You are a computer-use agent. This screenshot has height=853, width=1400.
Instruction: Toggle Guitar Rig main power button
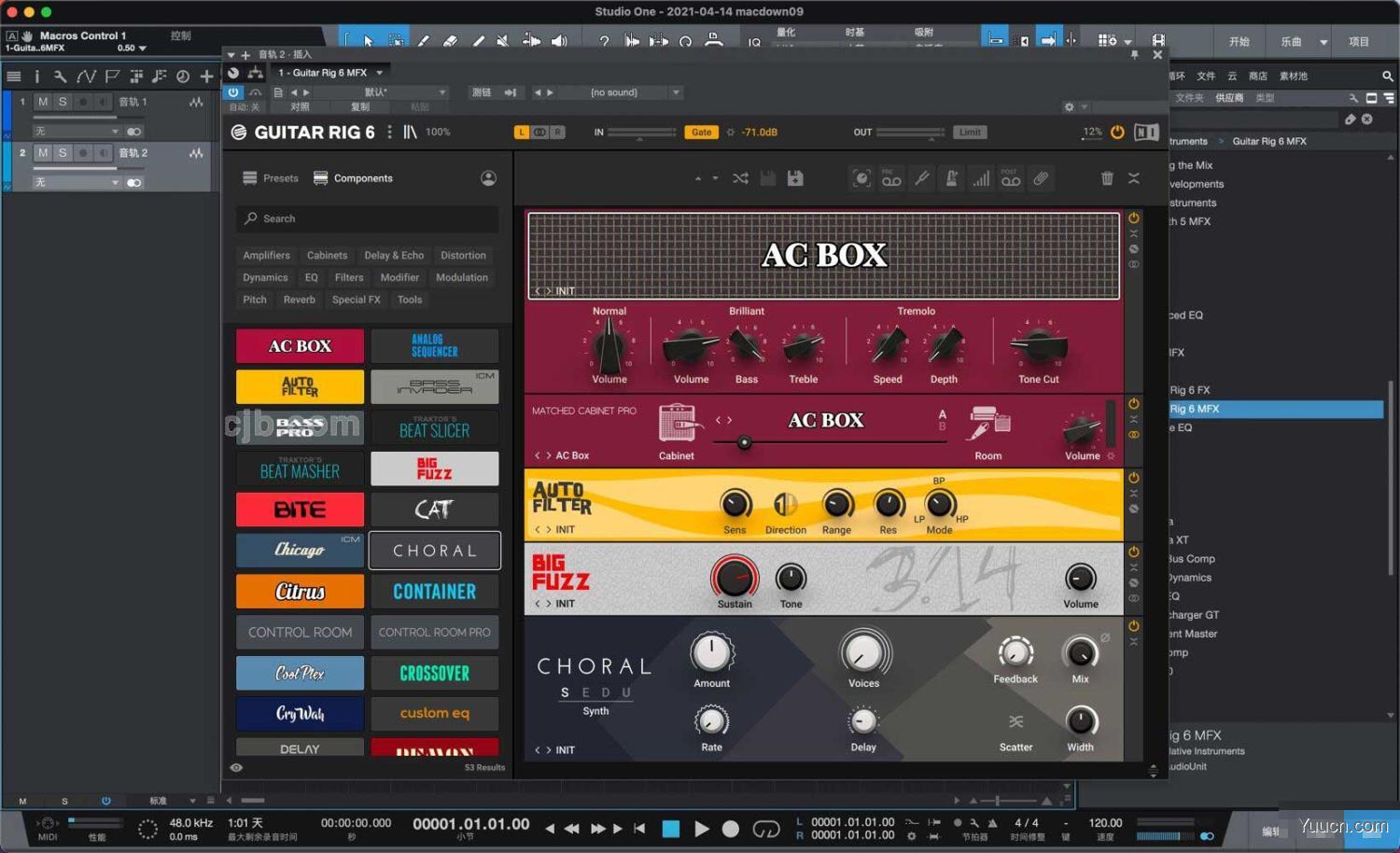coord(1117,133)
